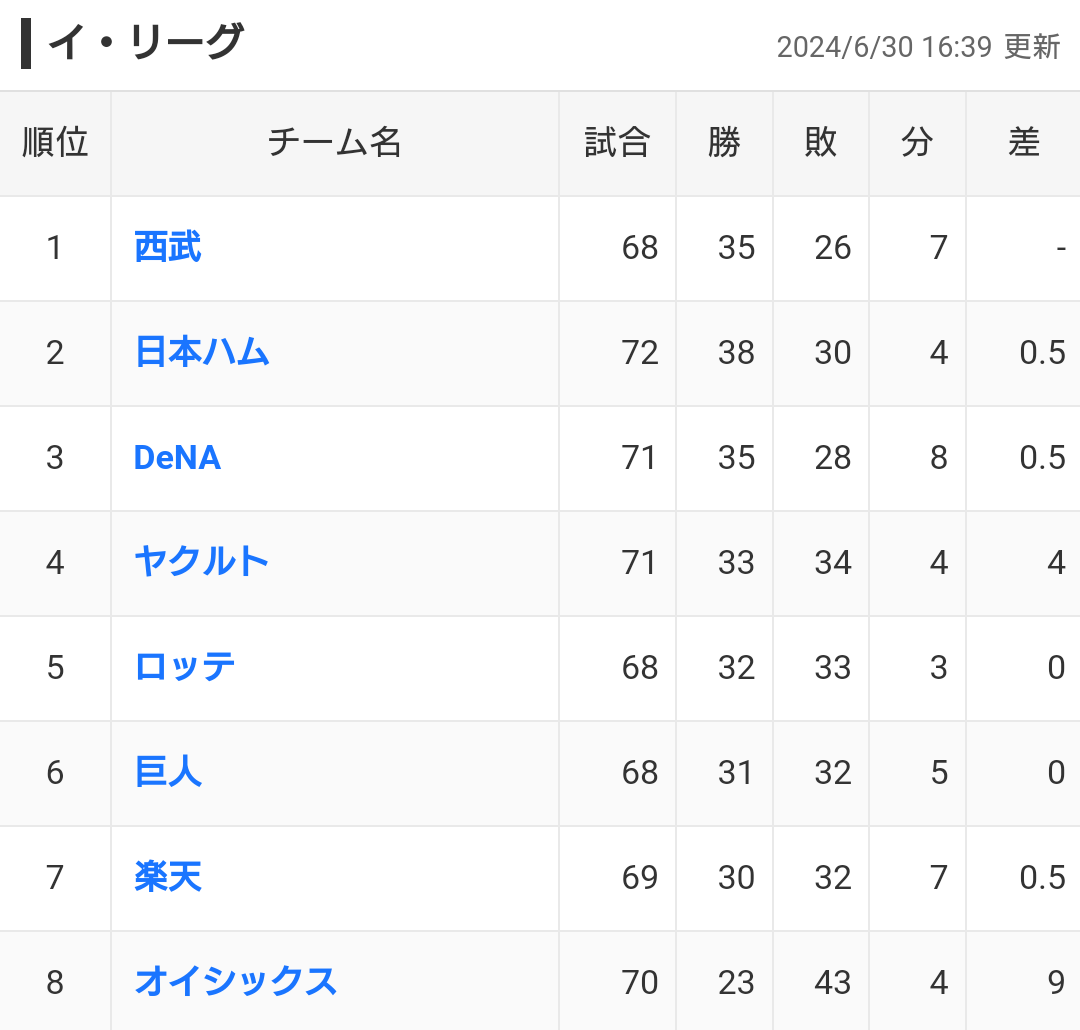This screenshot has height=1030, width=1080.
Task: Click the 試合 column header
Action: pyautogui.click(x=617, y=143)
